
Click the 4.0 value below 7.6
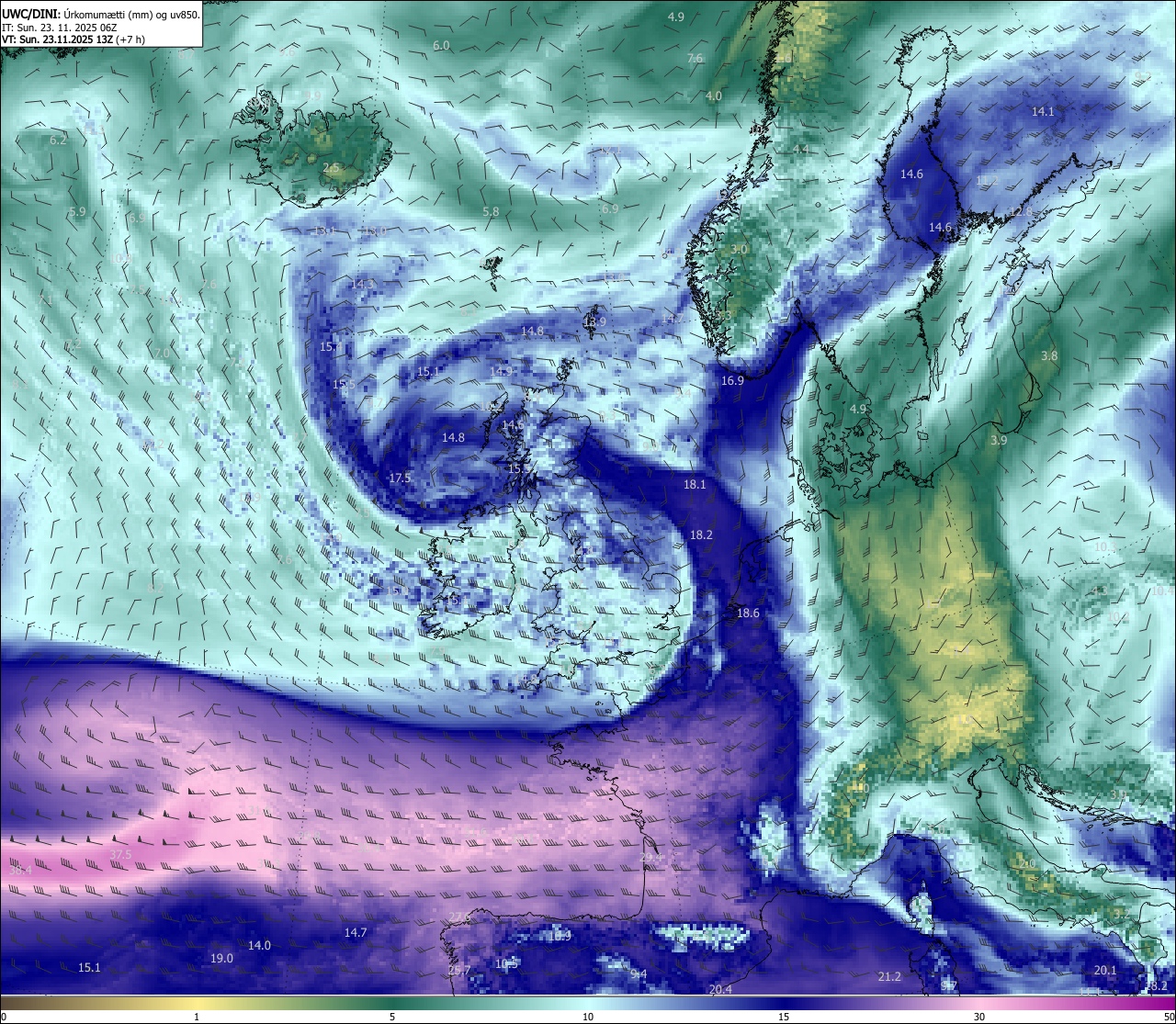click(714, 96)
